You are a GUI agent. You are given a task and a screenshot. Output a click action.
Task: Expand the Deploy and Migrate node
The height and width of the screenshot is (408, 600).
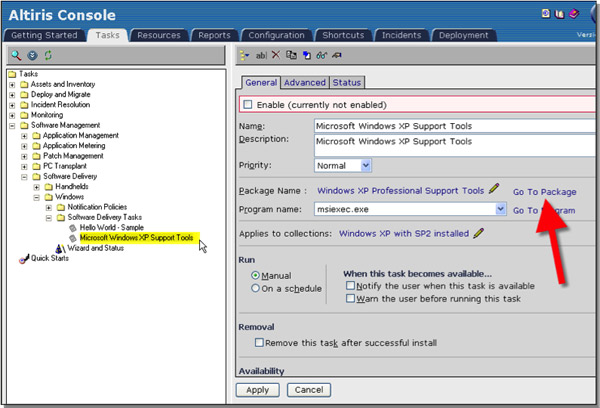pyautogui.click(x=12, y=95)
